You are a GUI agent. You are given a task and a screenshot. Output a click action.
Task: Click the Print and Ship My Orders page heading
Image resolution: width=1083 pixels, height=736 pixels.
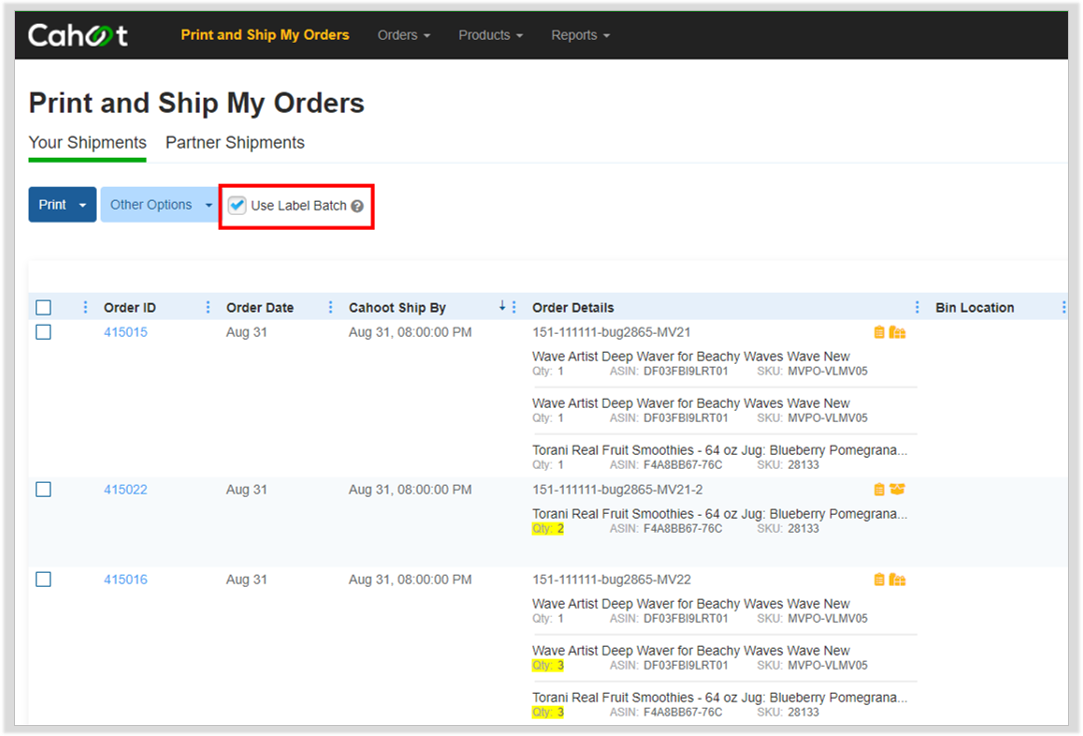[x=196, y=103]
